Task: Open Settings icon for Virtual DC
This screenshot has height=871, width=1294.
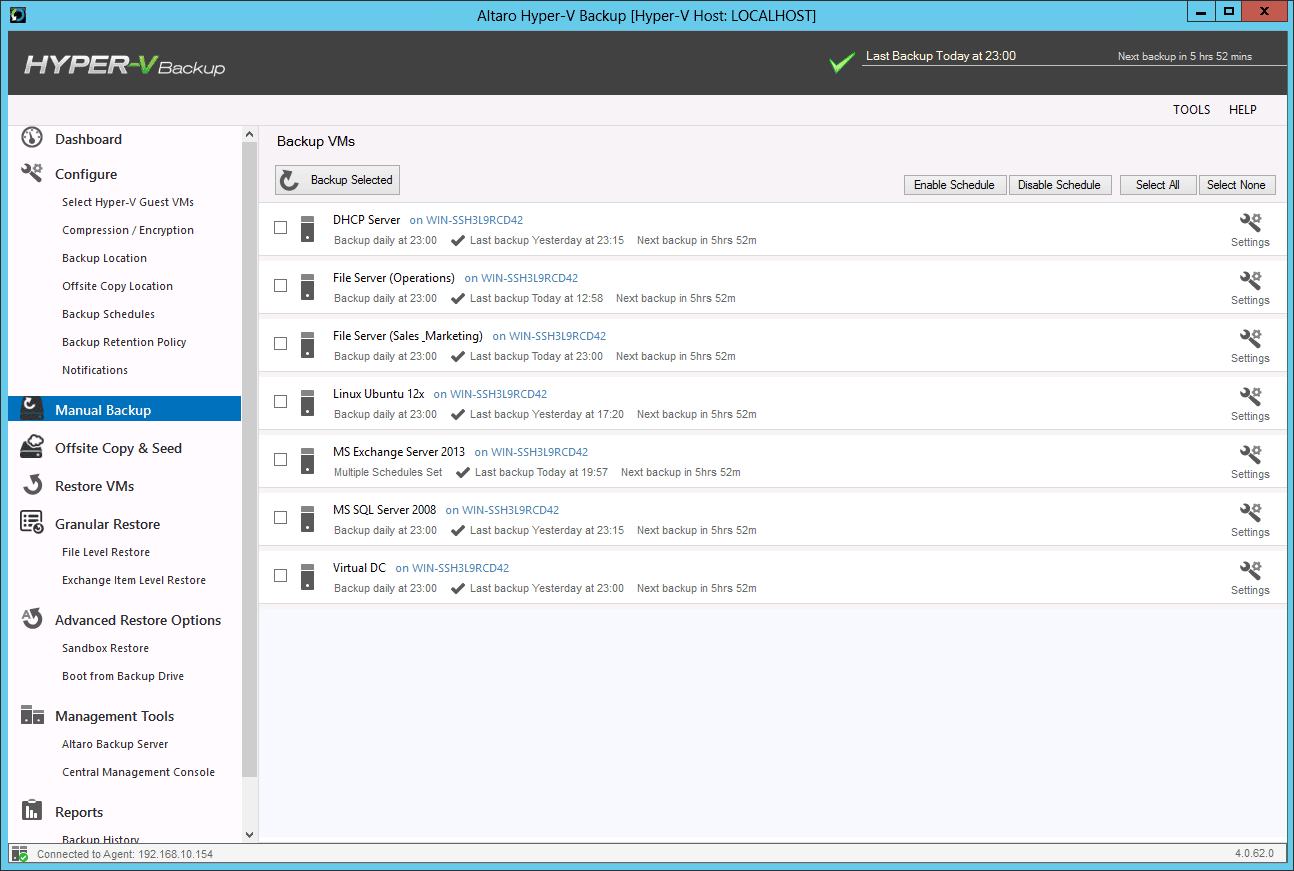Action: point(1250,570)
